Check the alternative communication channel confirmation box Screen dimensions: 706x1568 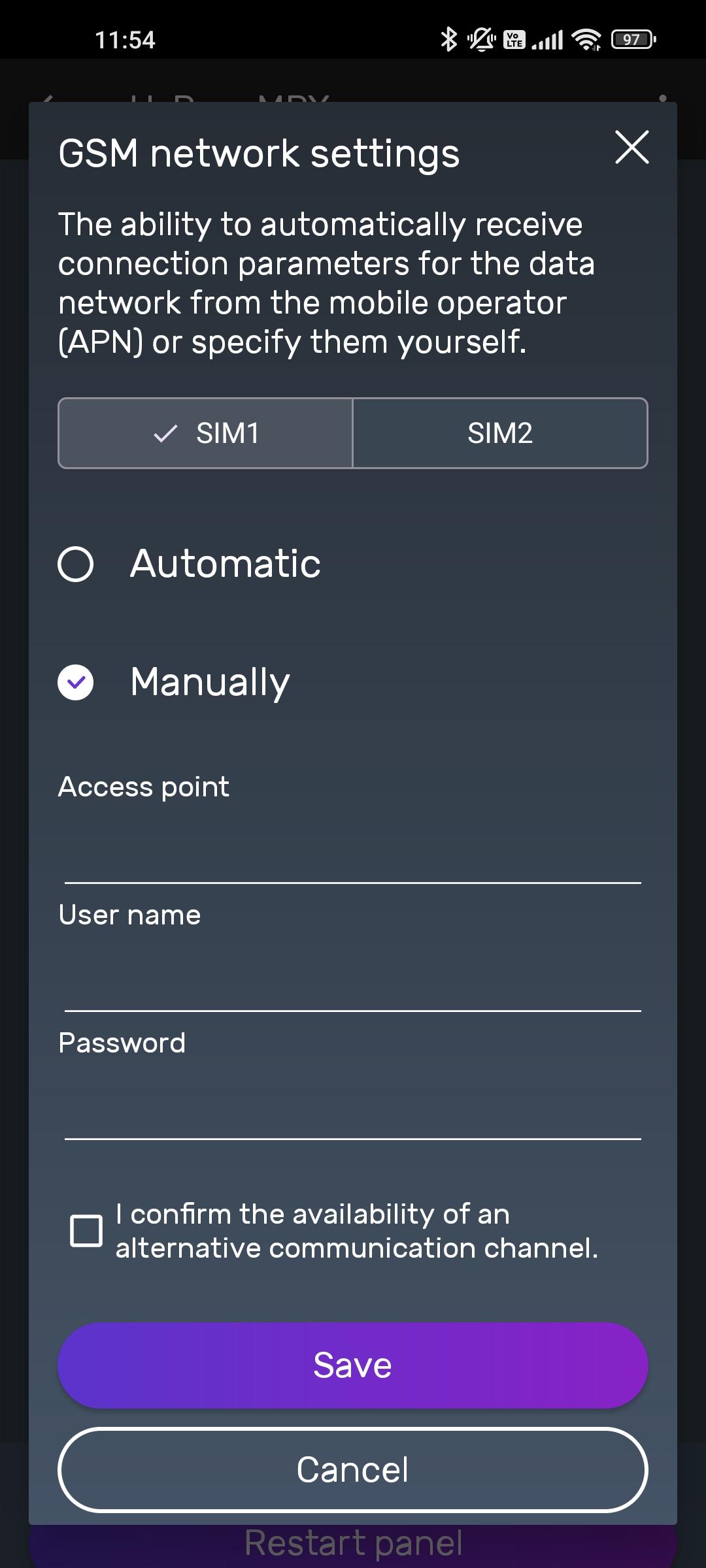click(86, 1231)
